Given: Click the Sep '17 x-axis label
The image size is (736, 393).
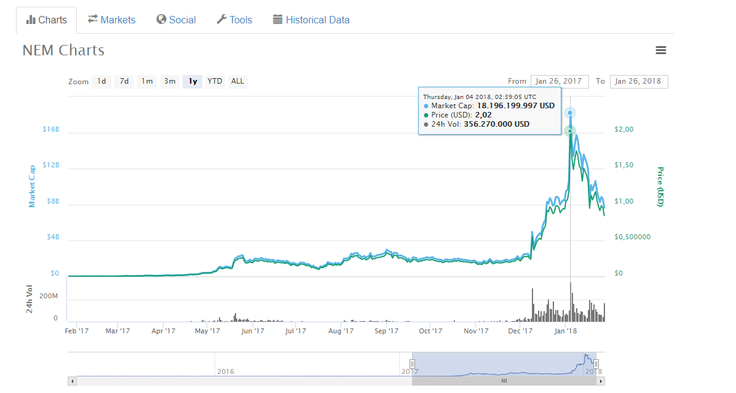Looking at the screenshot, I should click(386, 331).
